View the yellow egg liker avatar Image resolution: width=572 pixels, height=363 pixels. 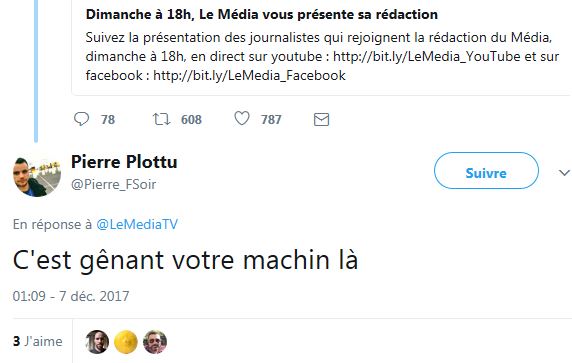(x=126, y=342)
